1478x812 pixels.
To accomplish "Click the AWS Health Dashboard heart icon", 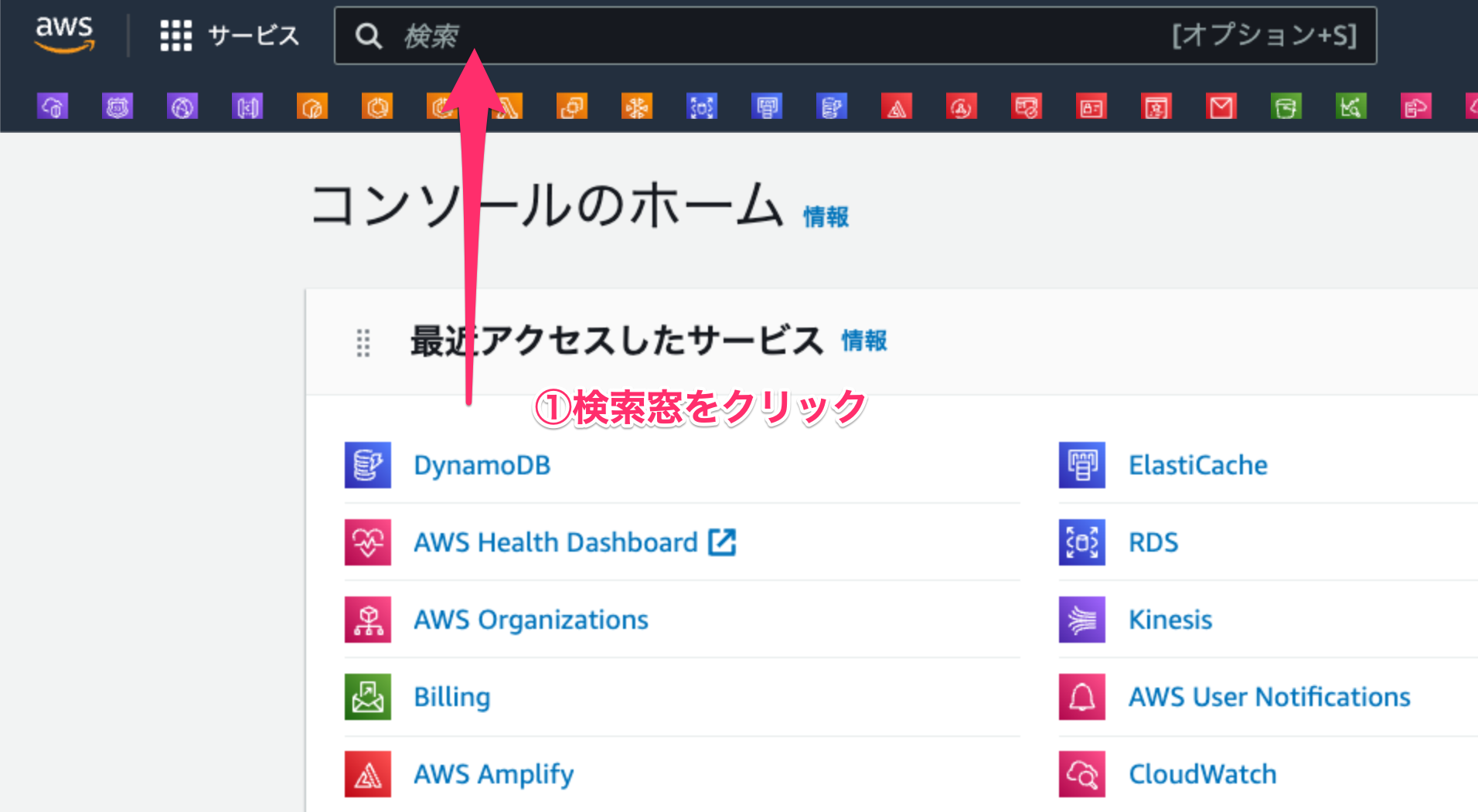I will point(368,542).
